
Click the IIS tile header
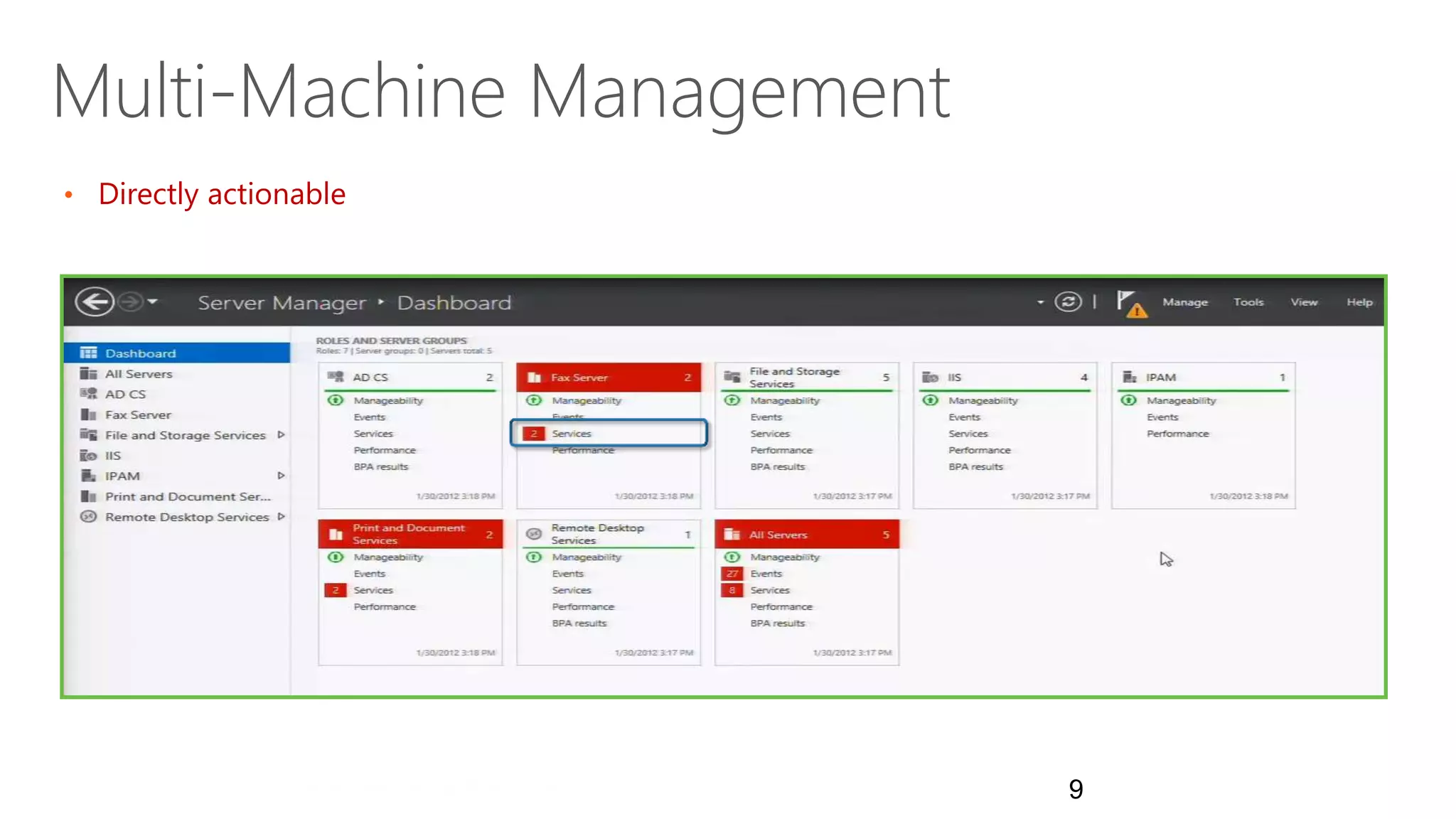pyautogui.click(x=1005, y=378)
